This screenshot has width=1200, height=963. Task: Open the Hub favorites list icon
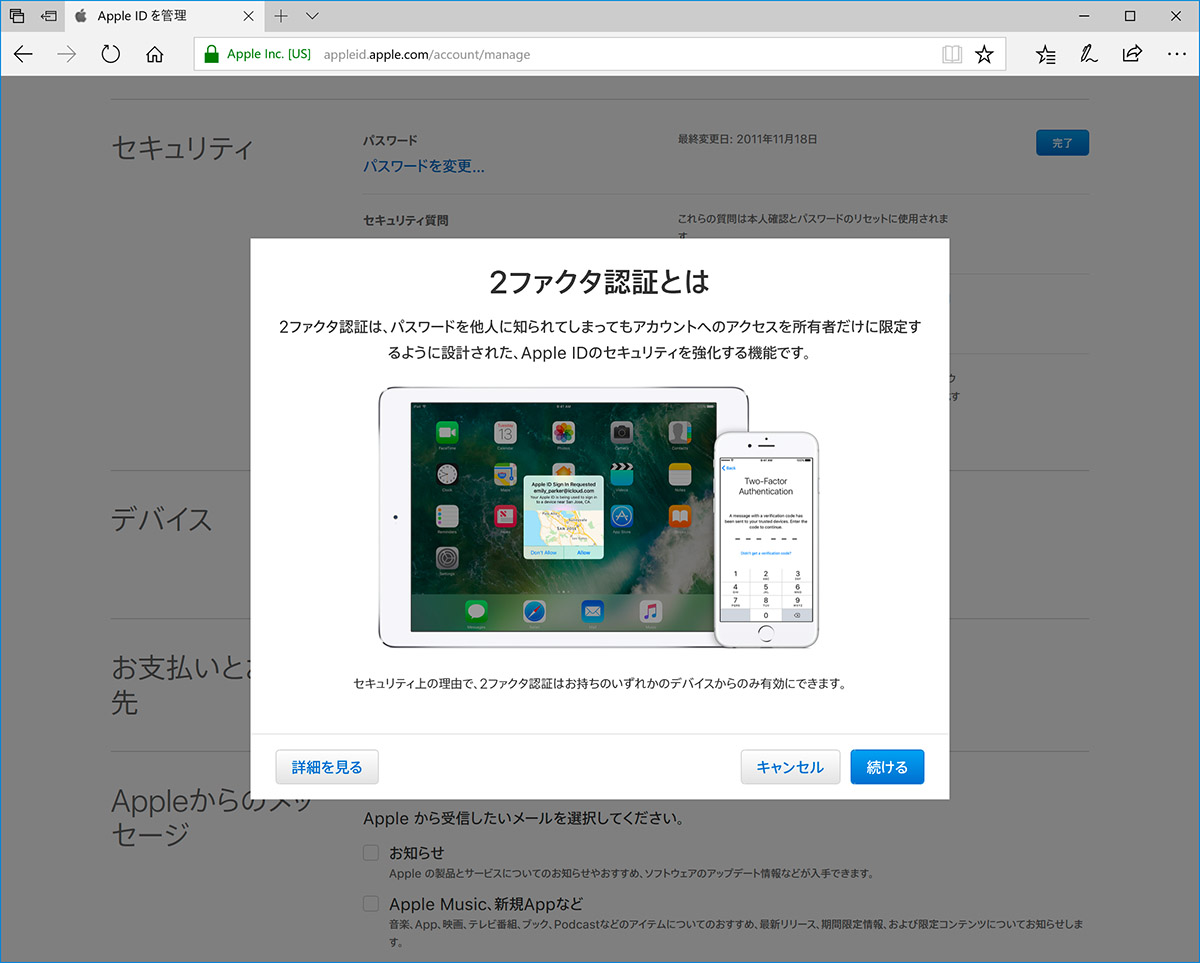click(1046, 54)
